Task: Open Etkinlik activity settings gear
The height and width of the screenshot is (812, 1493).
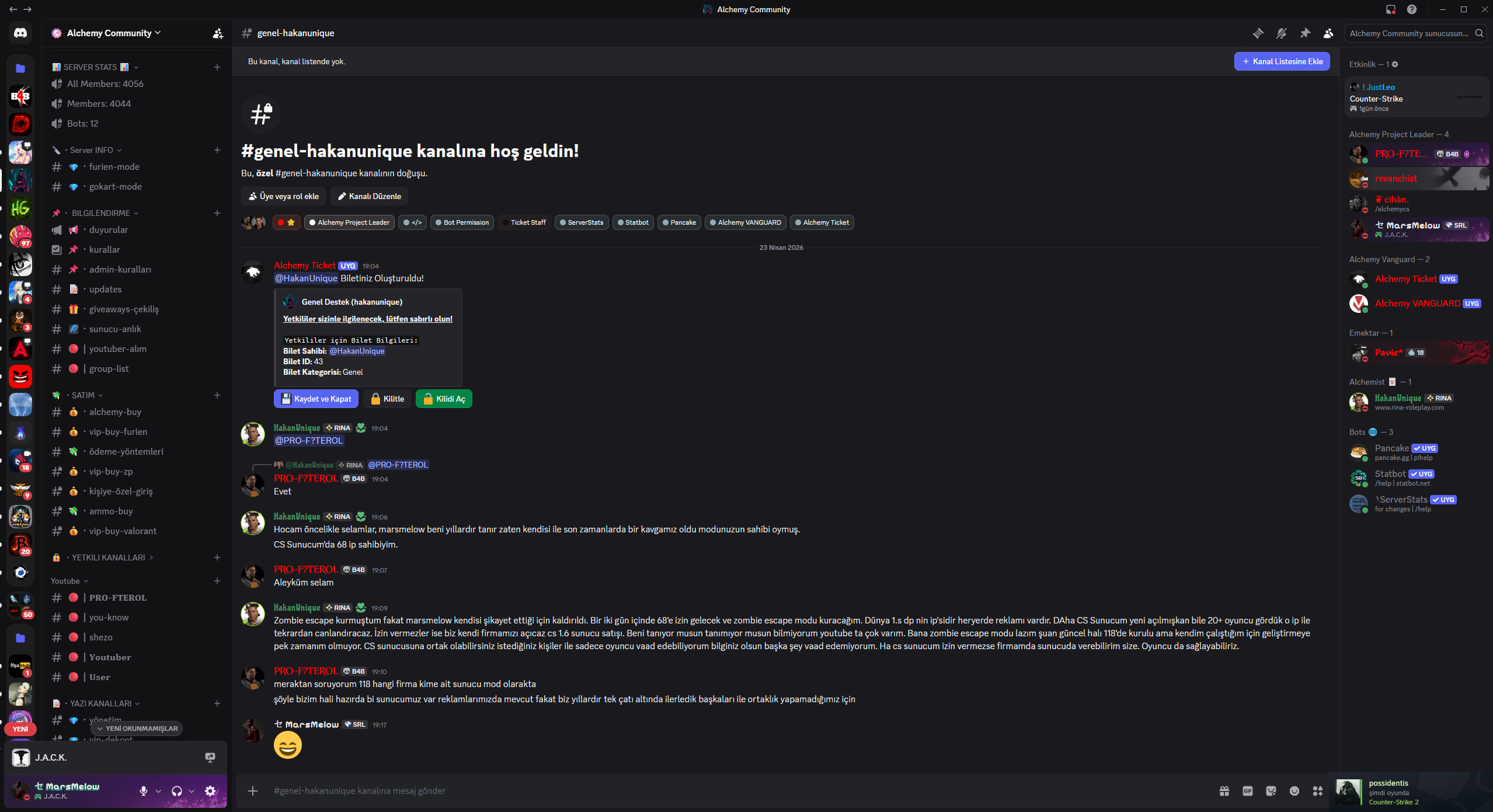Action: click(x=1395, y=64)
